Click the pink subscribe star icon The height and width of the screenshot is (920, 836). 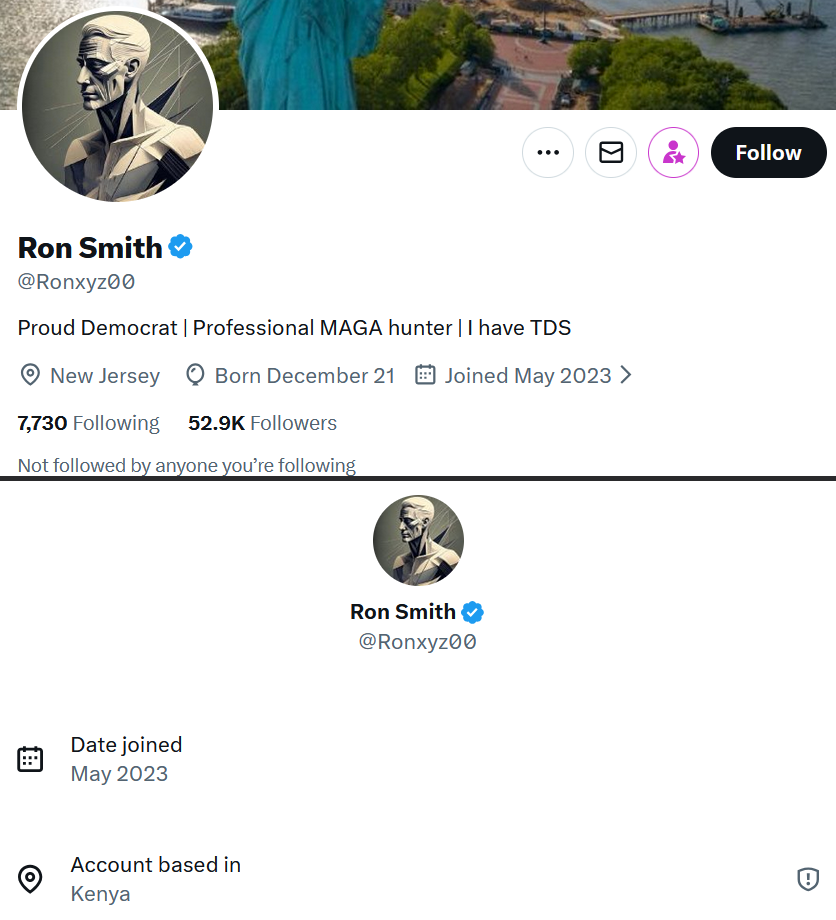tap(673, 153)
